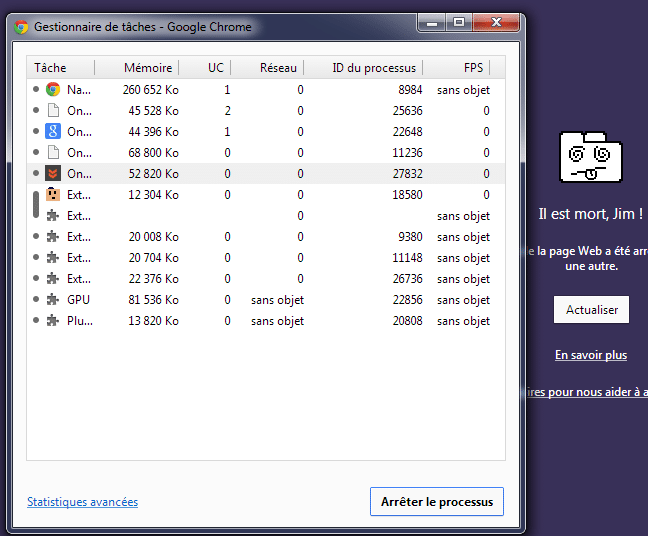The height and width of the screenshot is (536, 648).
Task: Click the Chrome icon in the Na... row
Action: 53,89
